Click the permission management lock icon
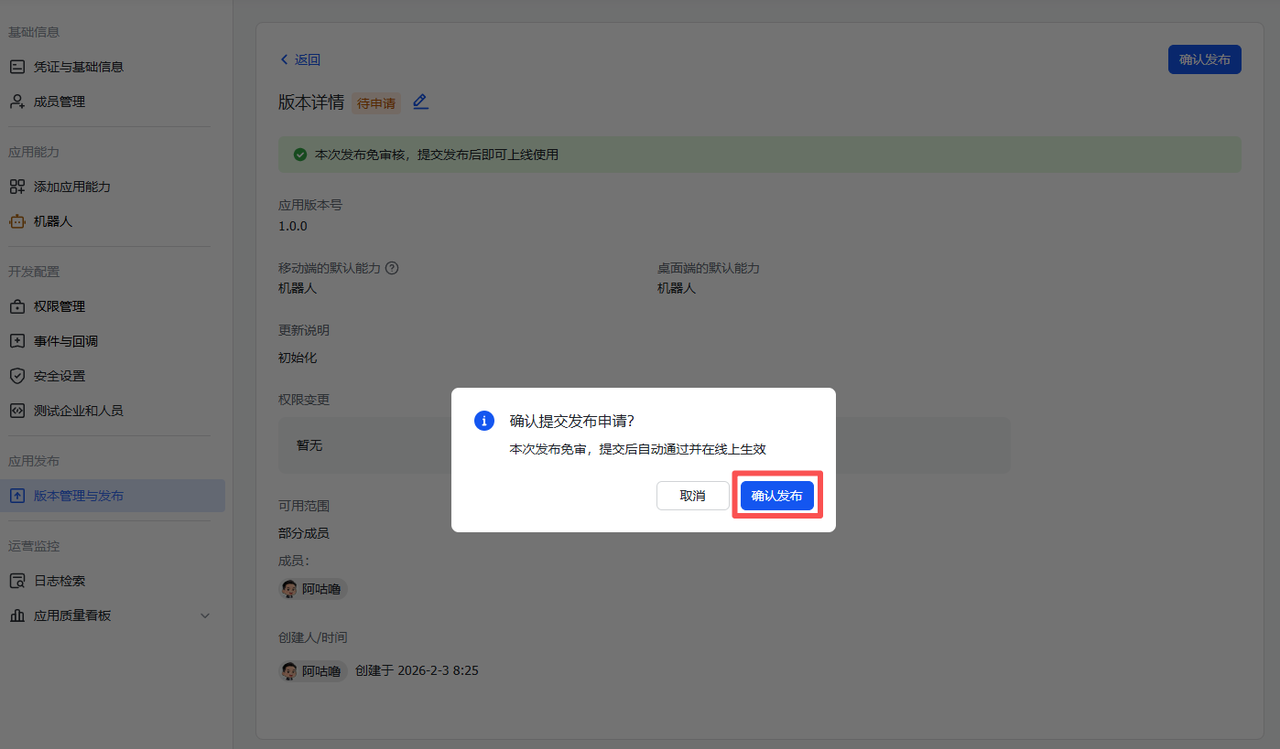The image size is (1280, 749). [17, 307]
